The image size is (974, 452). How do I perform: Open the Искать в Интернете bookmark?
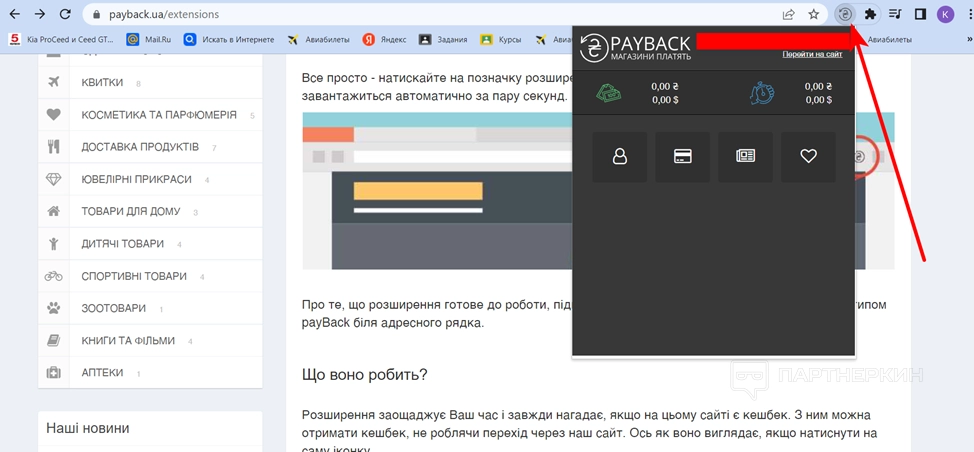pos(229,39)
